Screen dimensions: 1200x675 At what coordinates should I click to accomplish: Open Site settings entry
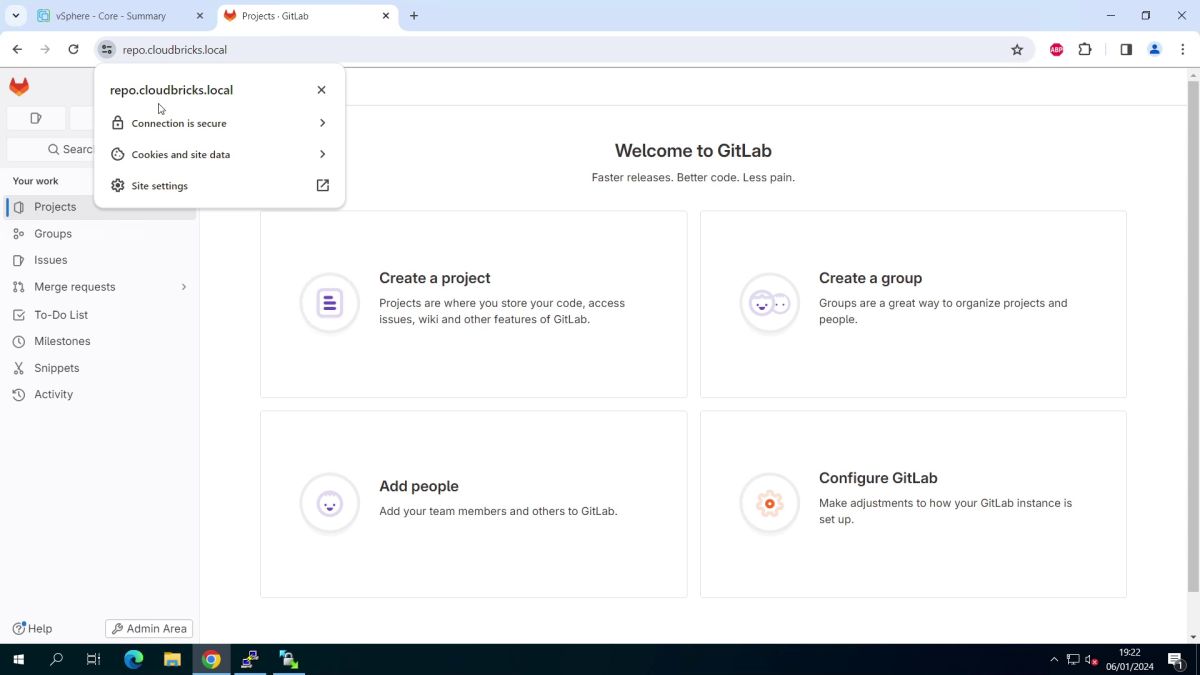coord(220,185)
